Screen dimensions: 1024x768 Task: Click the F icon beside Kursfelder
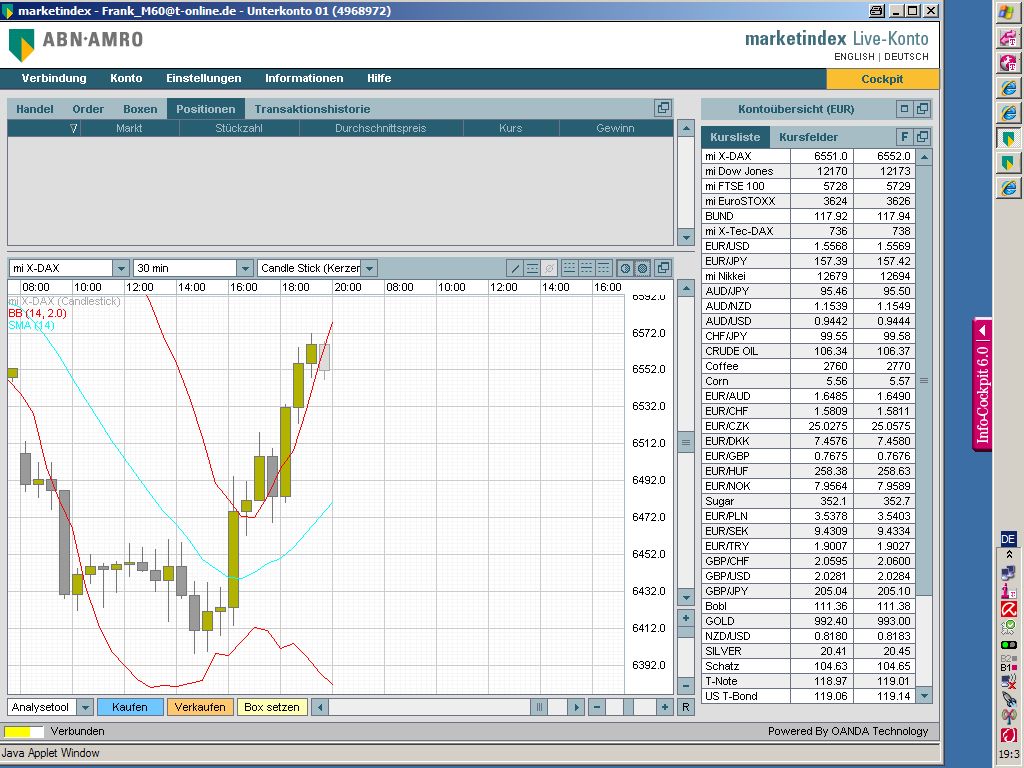coord(904,137)
